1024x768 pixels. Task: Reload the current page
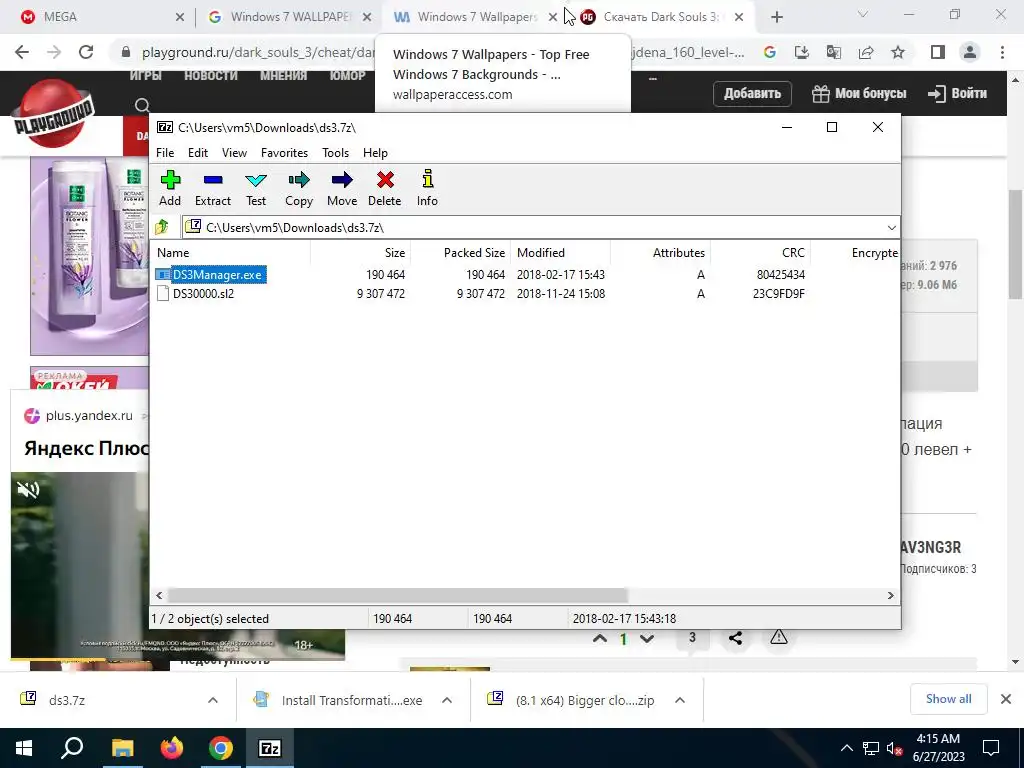click(86, 52)
